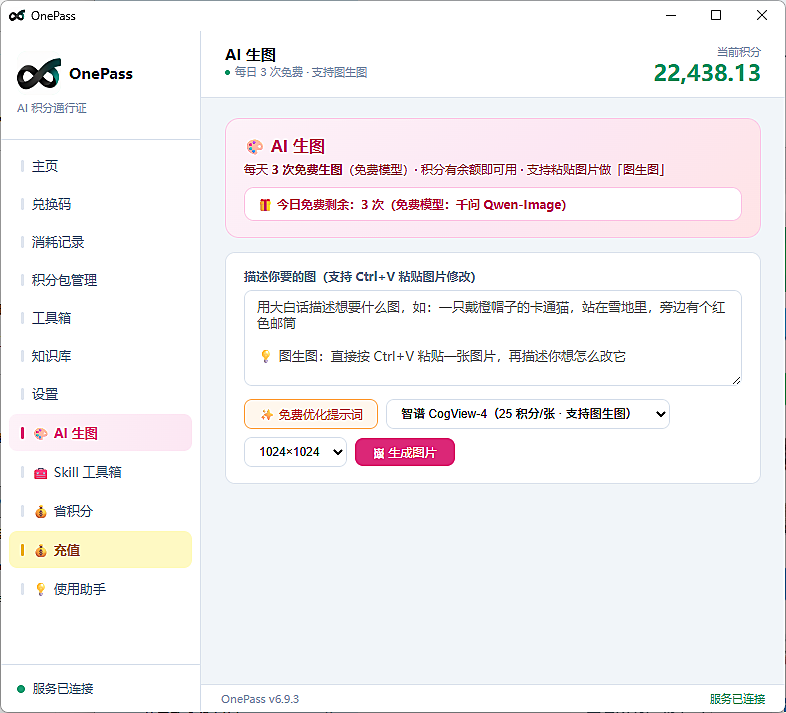Click the gift icon in free quota bar
This screenshot has width=786, height=713.
point(265,205)
